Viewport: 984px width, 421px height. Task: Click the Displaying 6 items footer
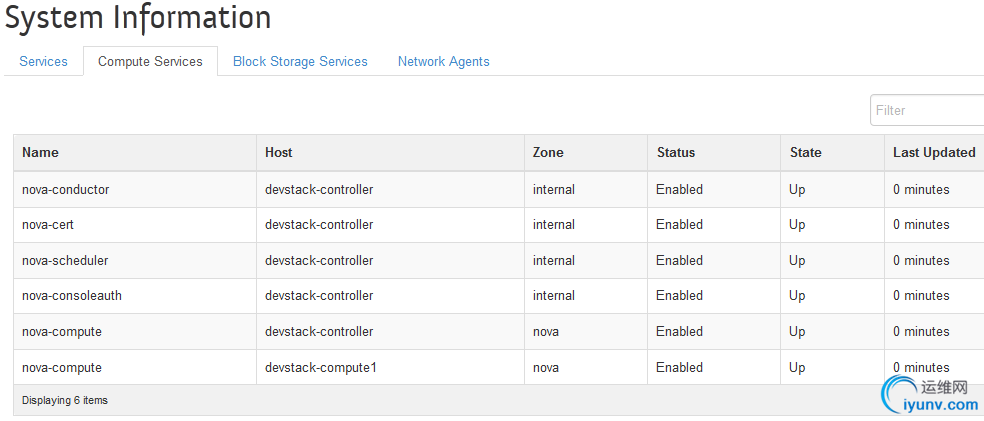tap(65, 400)
